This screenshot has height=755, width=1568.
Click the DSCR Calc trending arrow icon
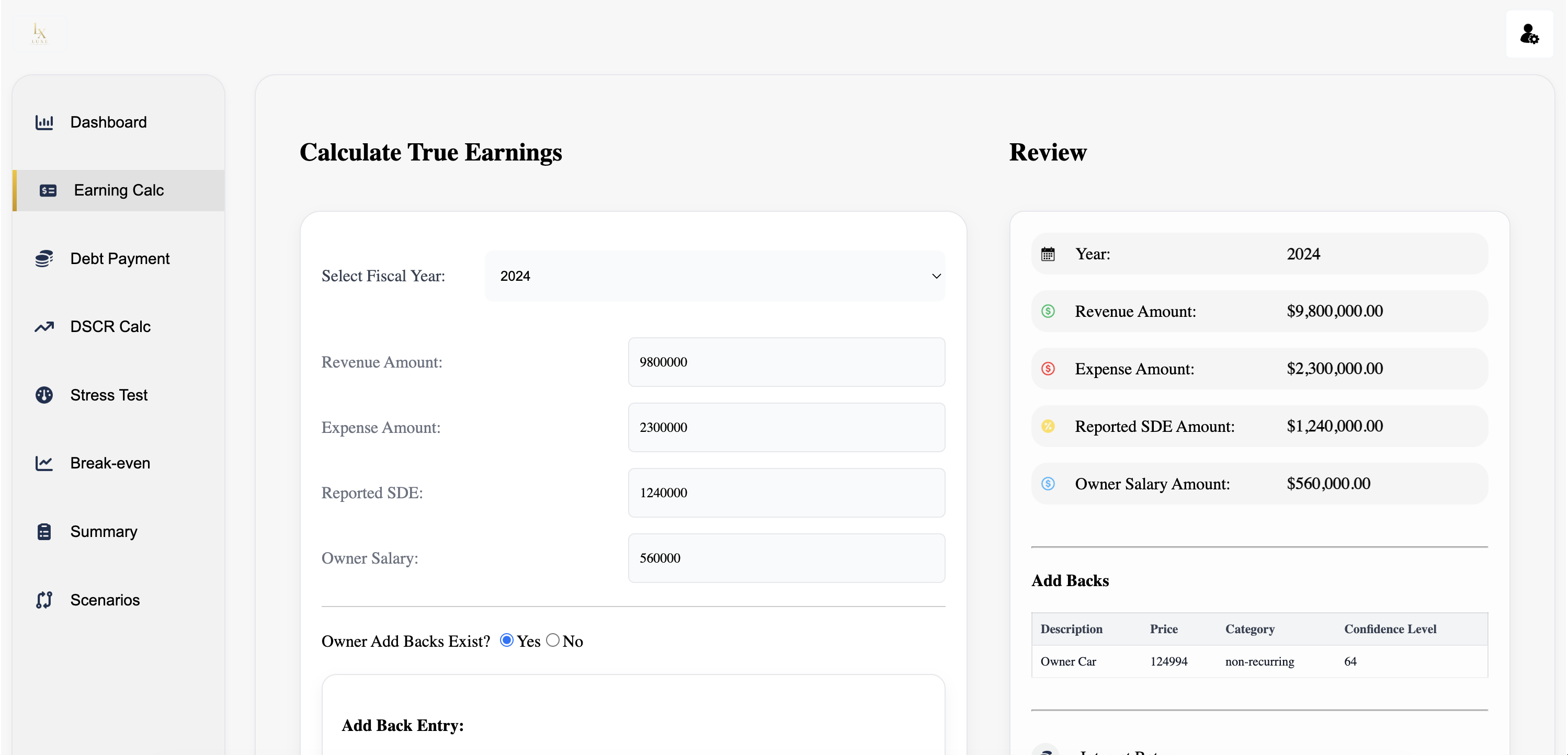[x=44, y=327]
